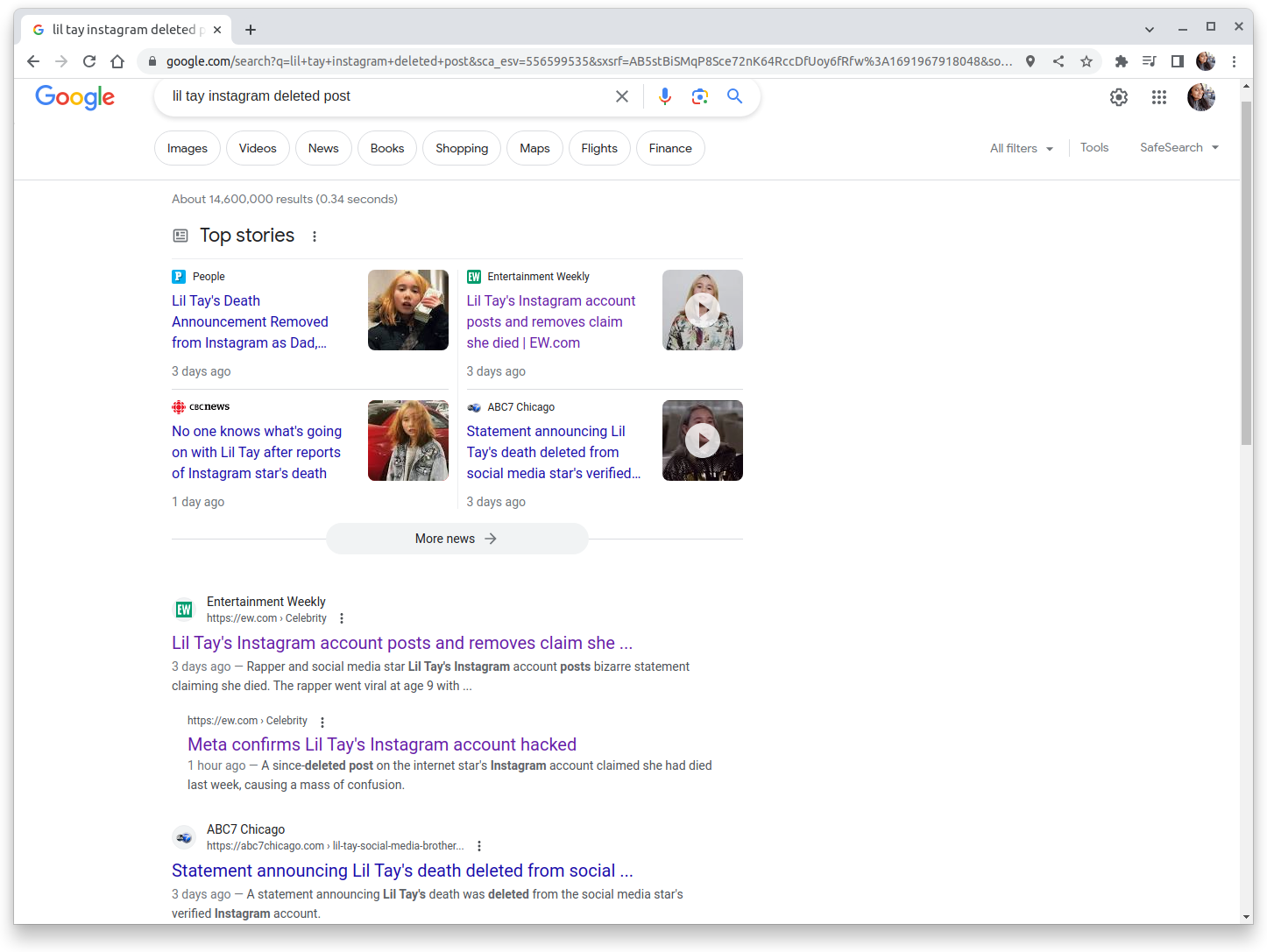Open People story on death announcement removed
This screenshot has height=952, width=1267.
click(250, 321)
